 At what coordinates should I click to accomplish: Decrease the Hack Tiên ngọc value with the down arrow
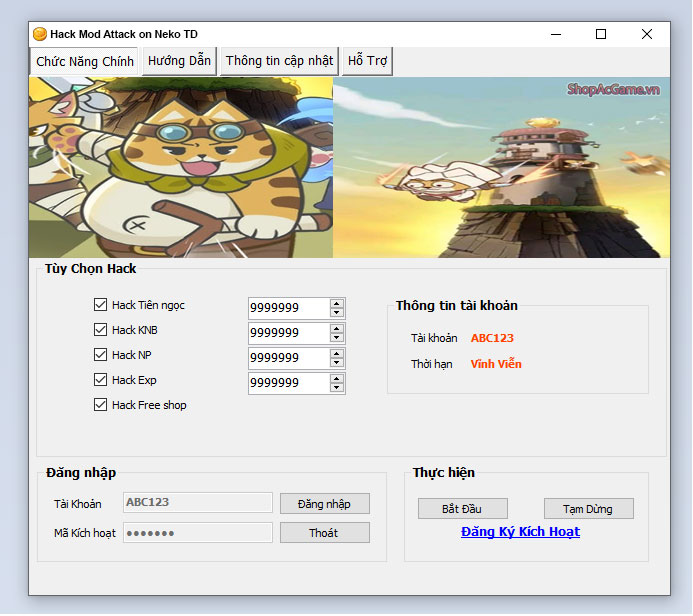click(337, 312)
